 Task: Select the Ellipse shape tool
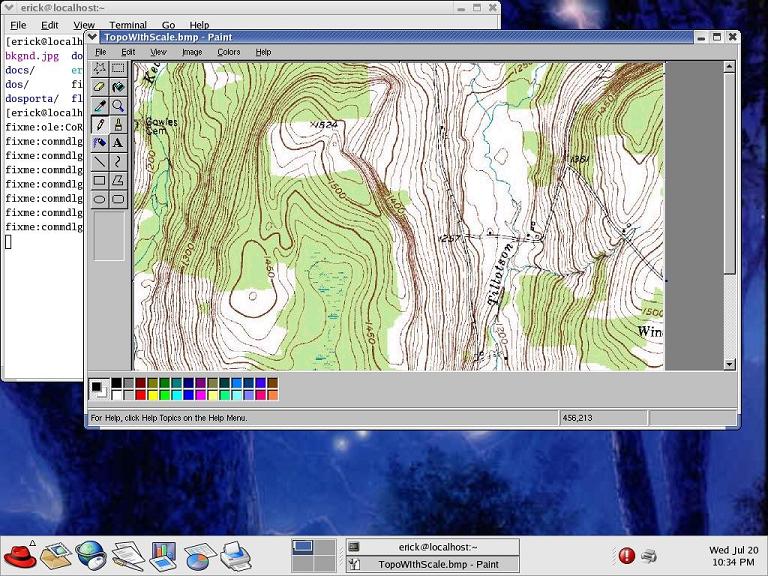pos(100,199)
